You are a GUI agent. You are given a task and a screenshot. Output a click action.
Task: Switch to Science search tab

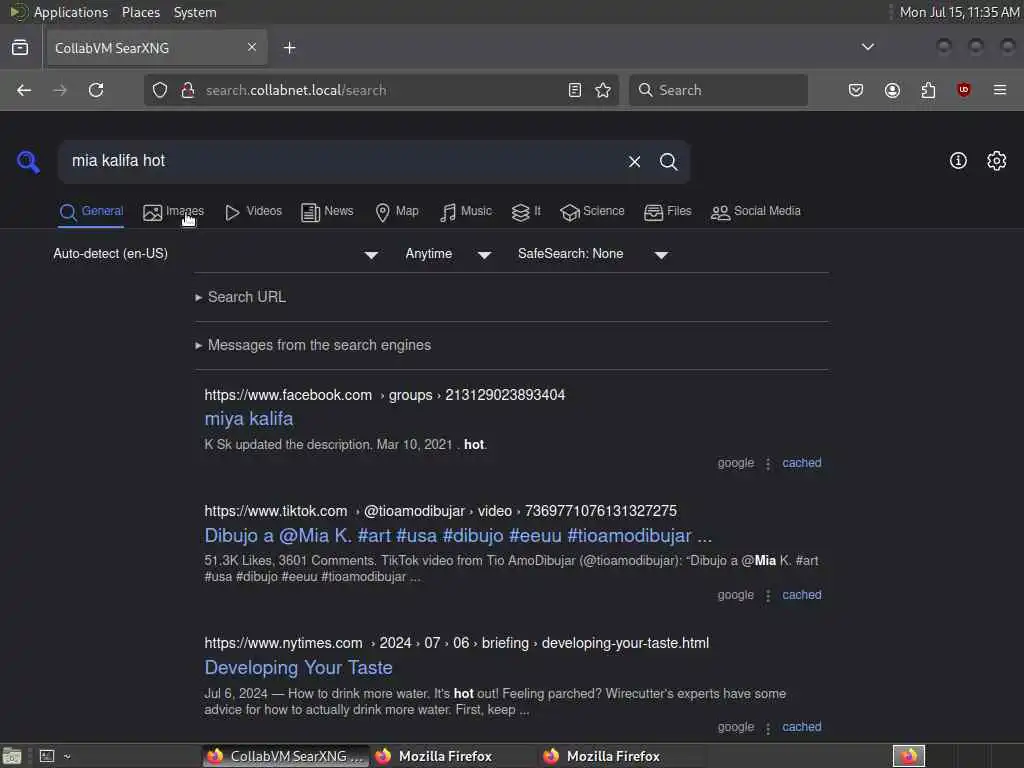pyautogui.click(x=592, y=212)
